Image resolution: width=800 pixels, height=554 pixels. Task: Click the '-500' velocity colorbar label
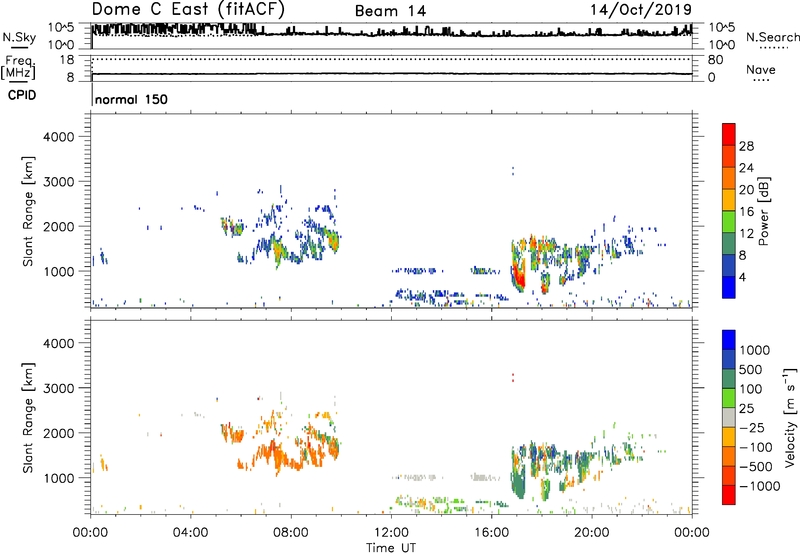(756, 467)
